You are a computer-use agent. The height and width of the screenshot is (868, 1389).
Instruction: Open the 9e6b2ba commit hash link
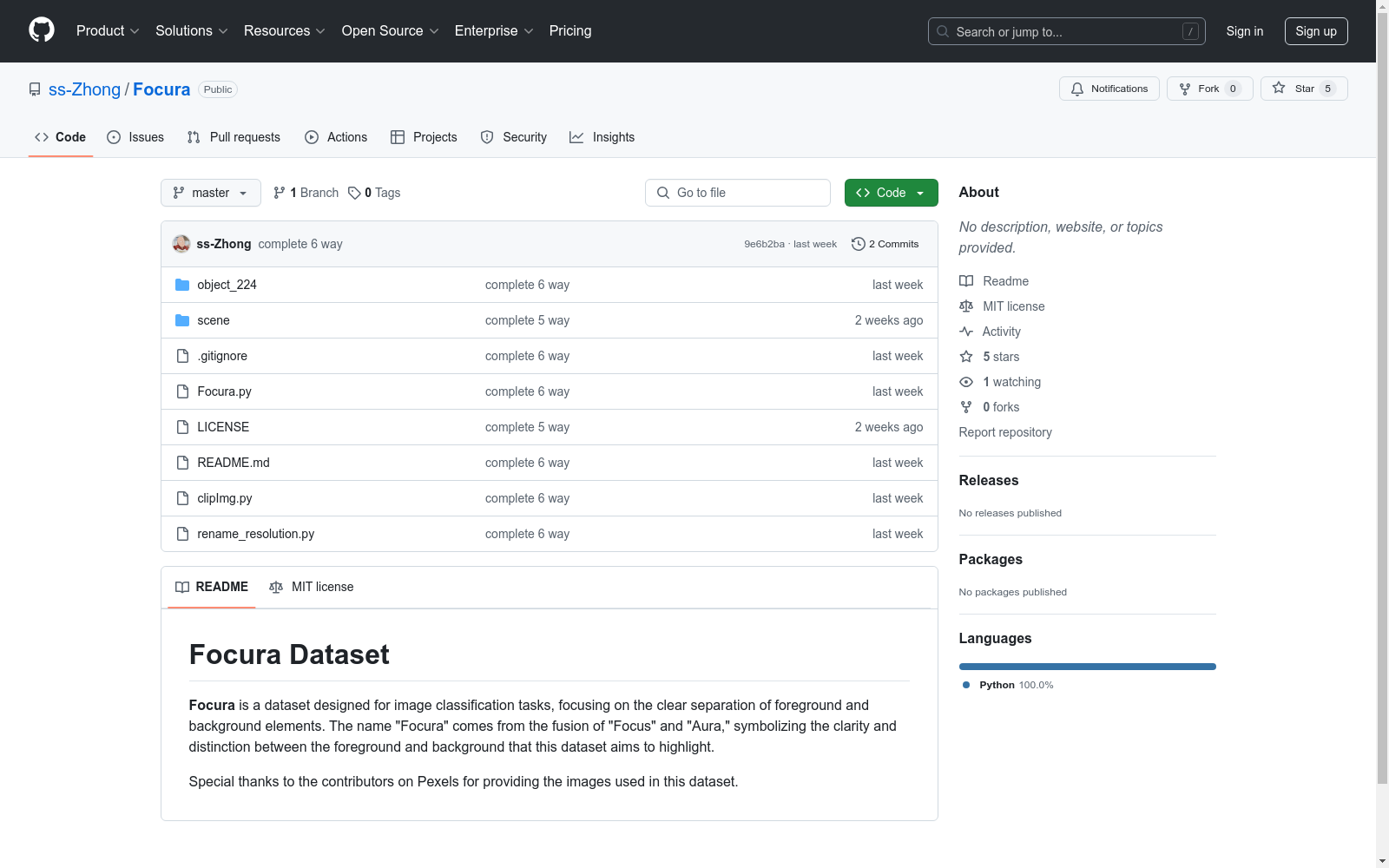[764, 244]
